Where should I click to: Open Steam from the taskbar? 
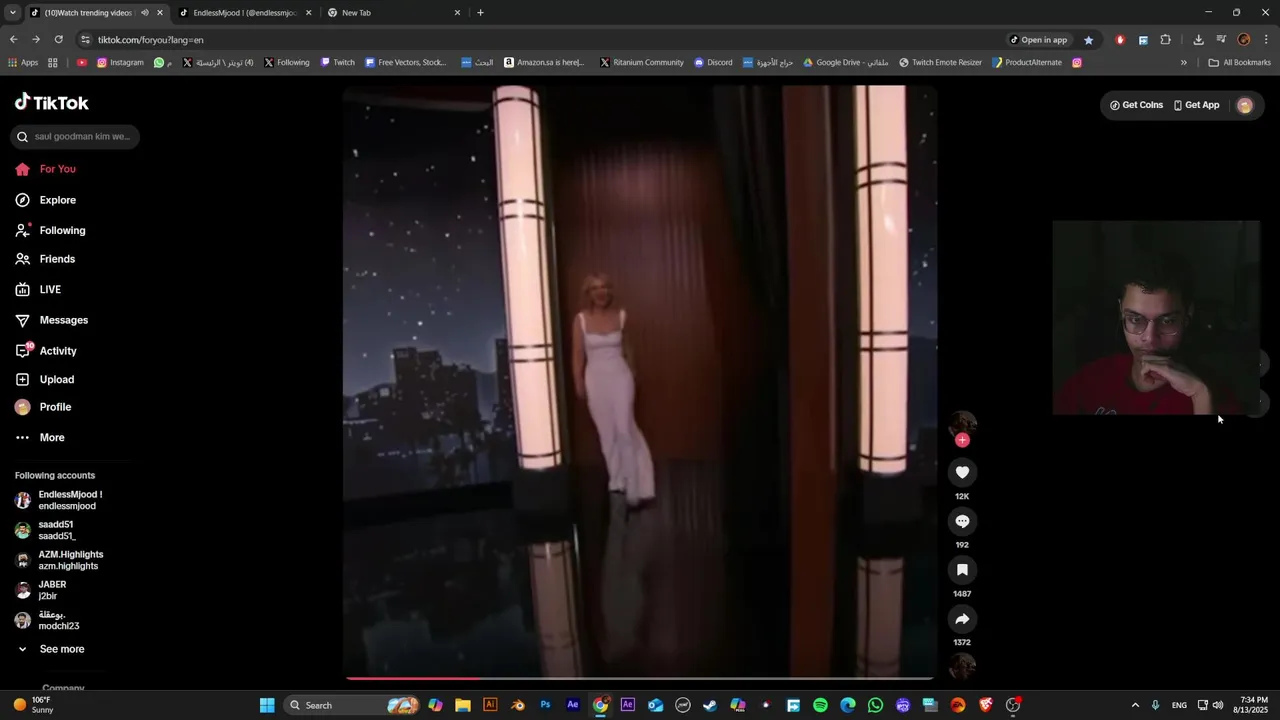tap(710, 705)
